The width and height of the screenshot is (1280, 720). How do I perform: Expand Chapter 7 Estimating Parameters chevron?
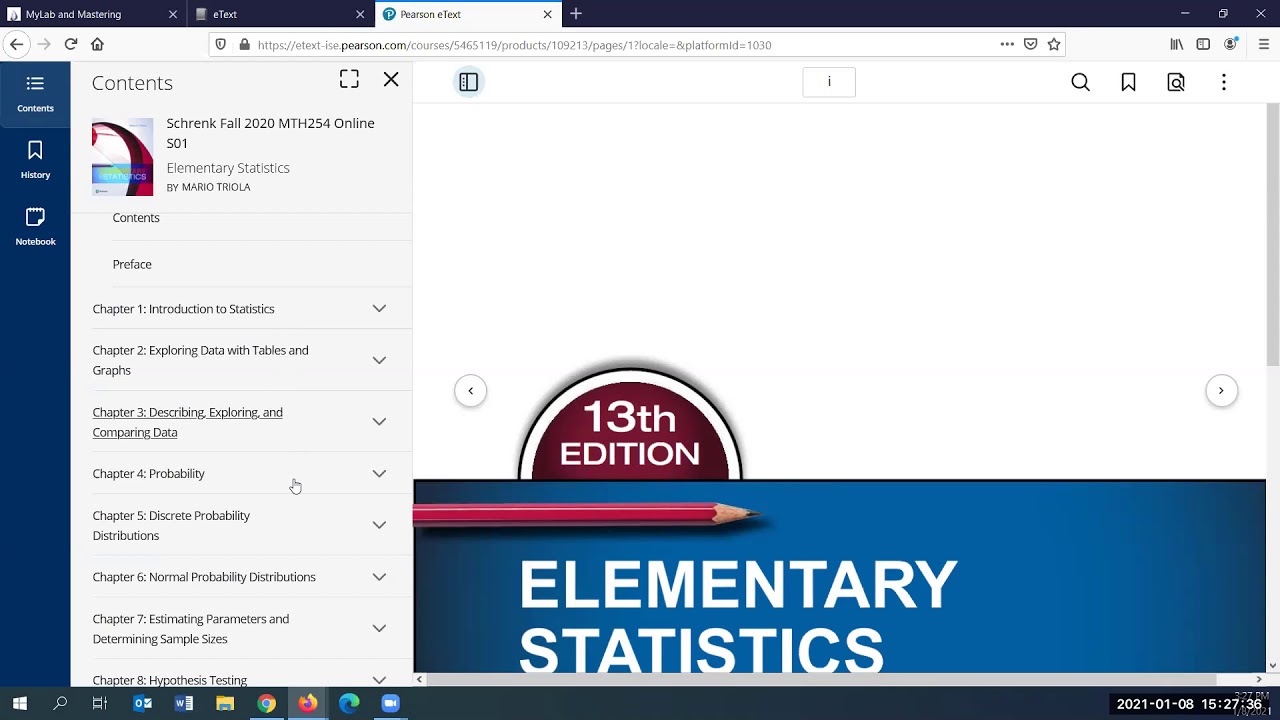[x=379, y=628]
